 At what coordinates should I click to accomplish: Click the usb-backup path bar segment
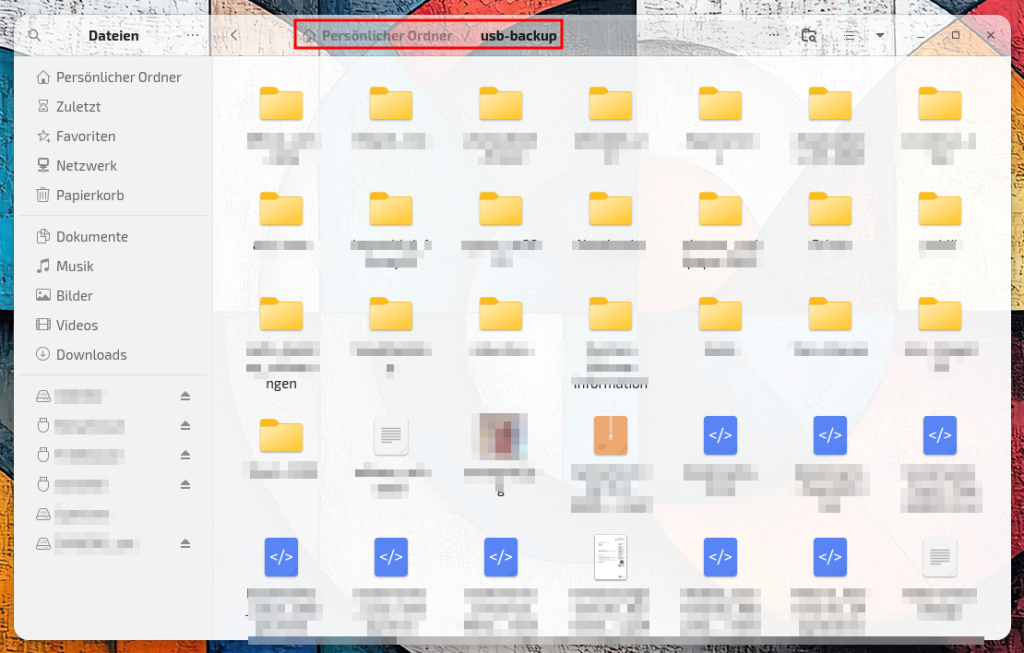[x=518, y=36]
